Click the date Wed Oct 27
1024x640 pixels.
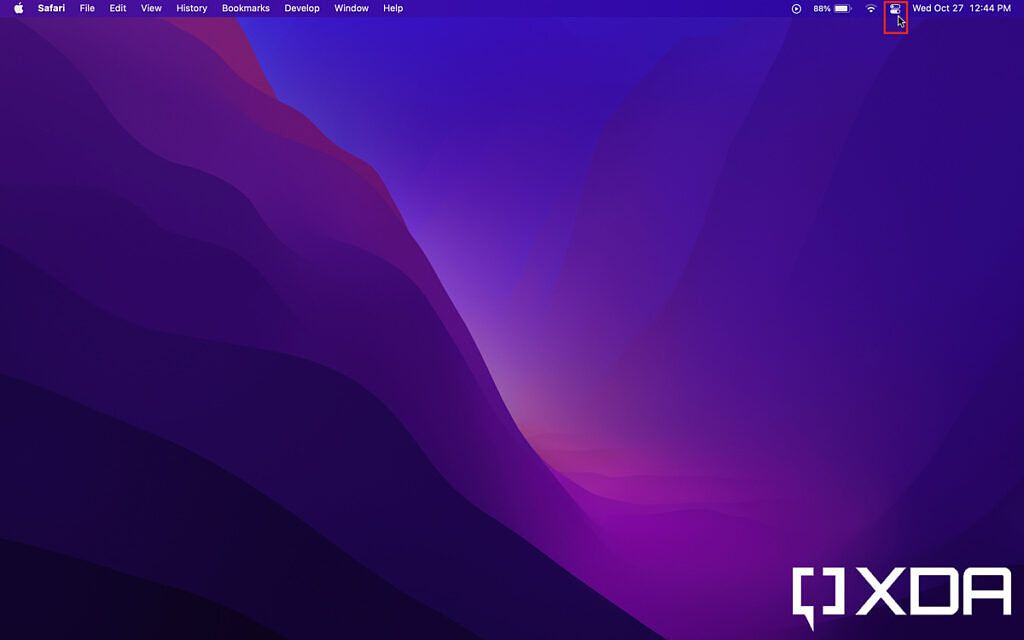[x=940, y=8]
